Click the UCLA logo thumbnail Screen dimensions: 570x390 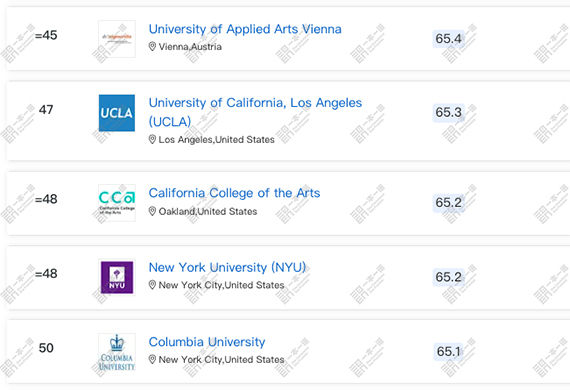coord(117,113)
